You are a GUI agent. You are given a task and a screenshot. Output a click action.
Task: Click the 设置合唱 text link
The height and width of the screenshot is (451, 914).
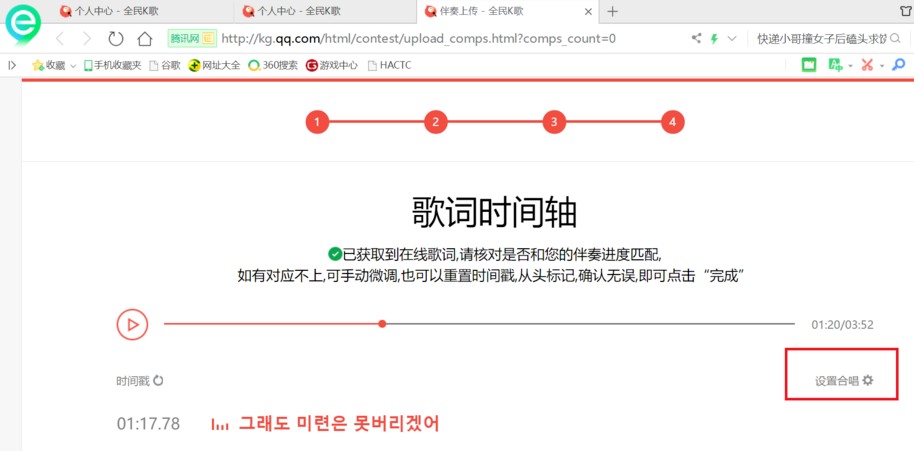836,381
